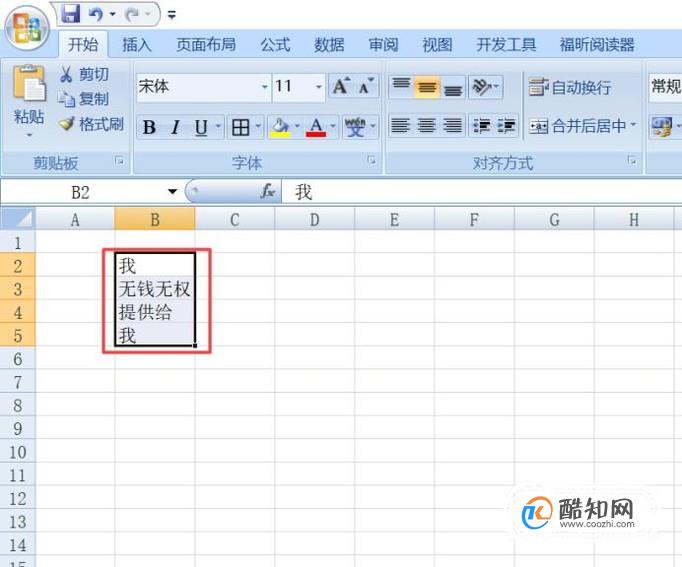Click the 粘贴 paste icon
The height and width of the screenshot is (567, 682).
coord(29,83)
